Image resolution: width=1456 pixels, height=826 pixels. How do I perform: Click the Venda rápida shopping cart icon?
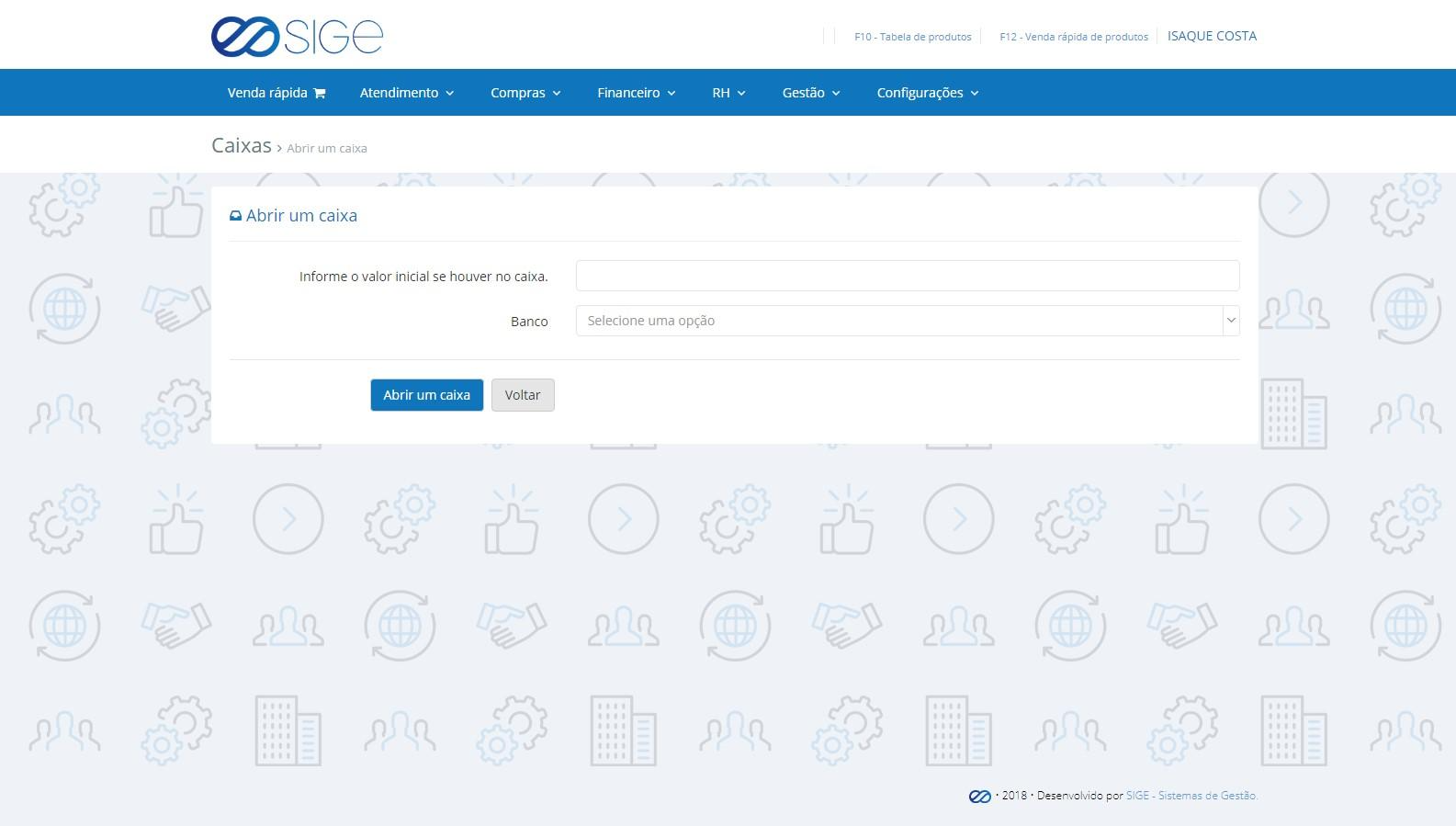tap(320, 93)
